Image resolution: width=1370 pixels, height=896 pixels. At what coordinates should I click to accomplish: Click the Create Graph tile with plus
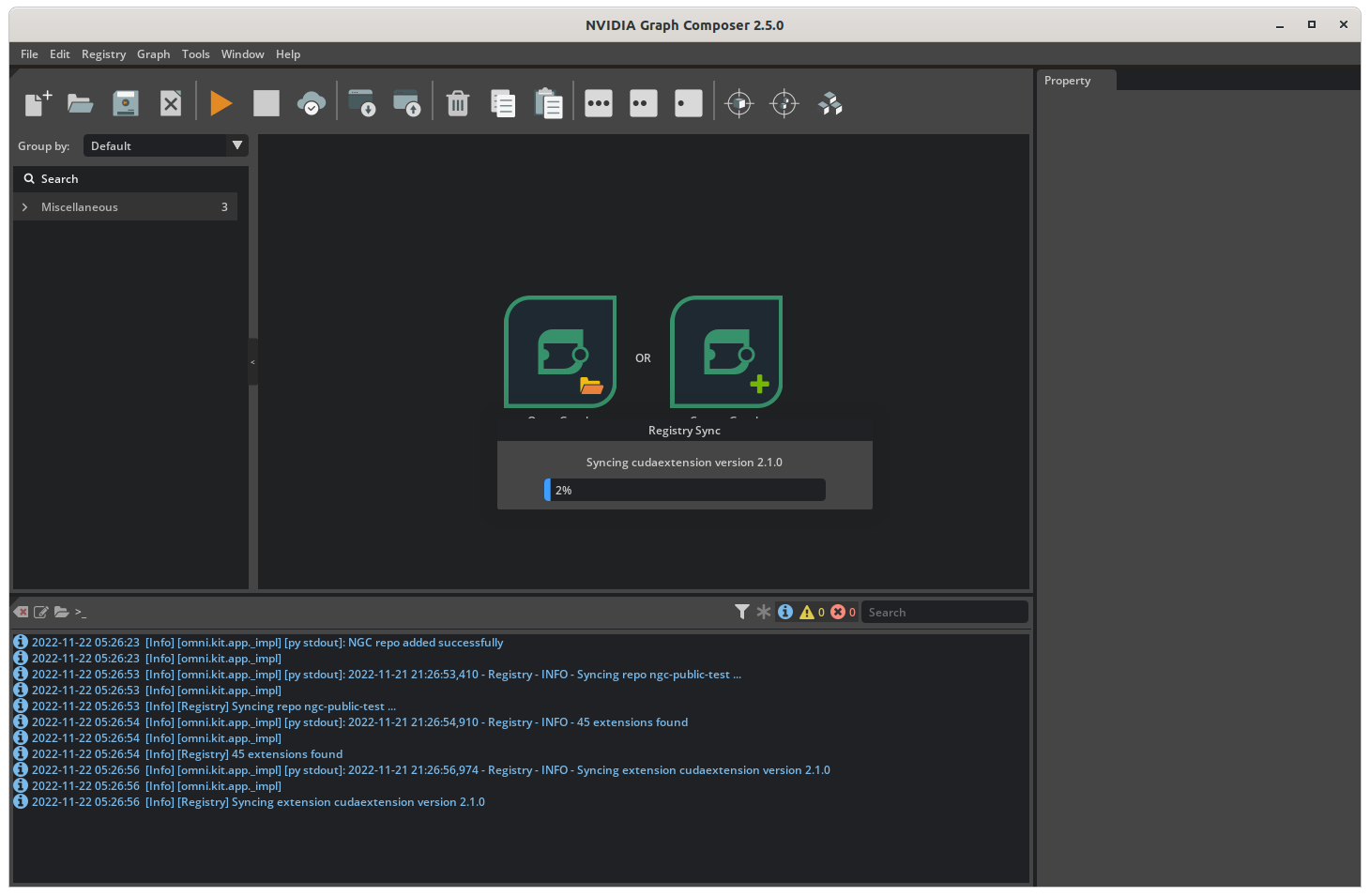coord(726,352)
